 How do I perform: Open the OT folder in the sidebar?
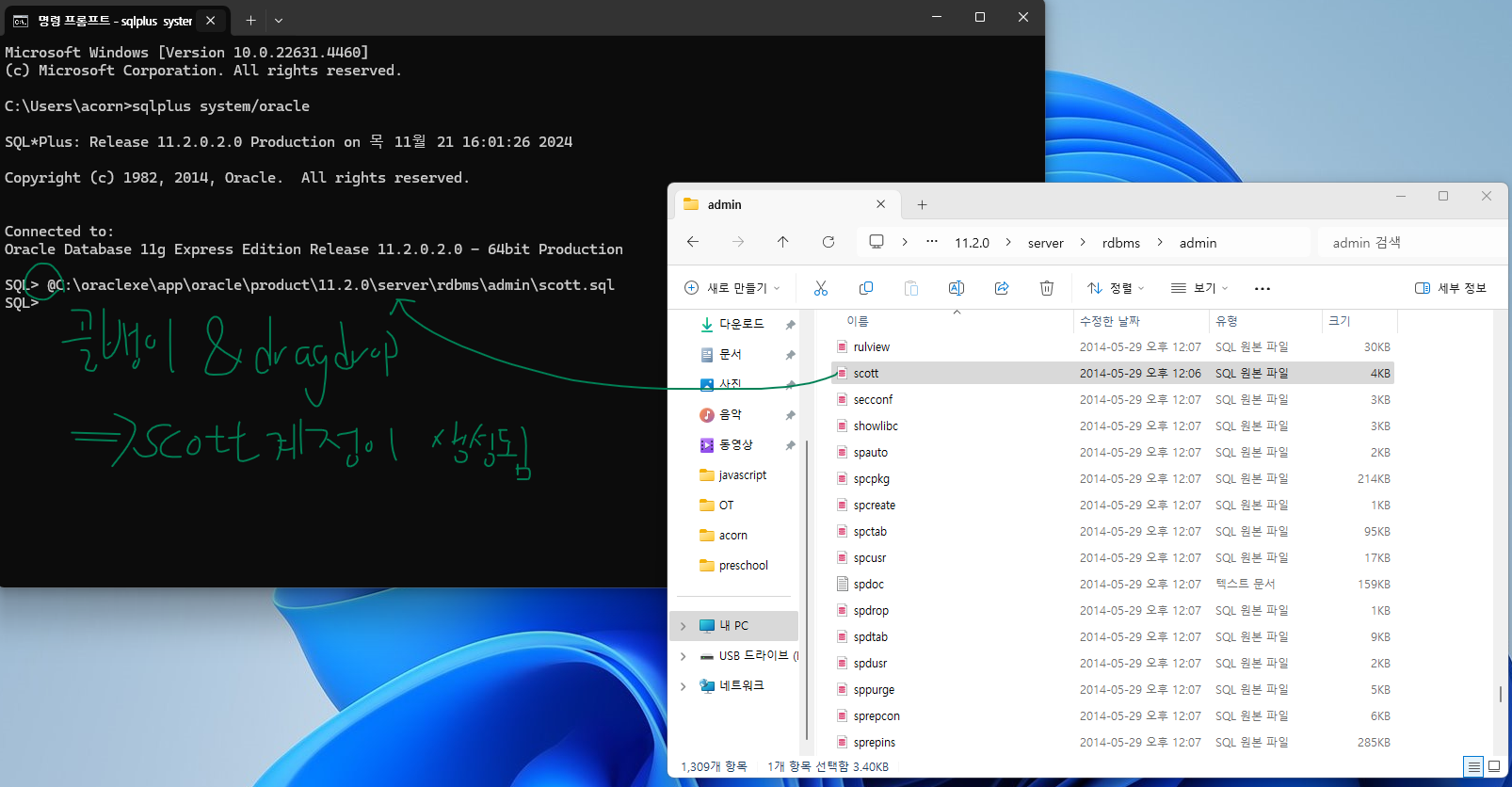(726, 505)
